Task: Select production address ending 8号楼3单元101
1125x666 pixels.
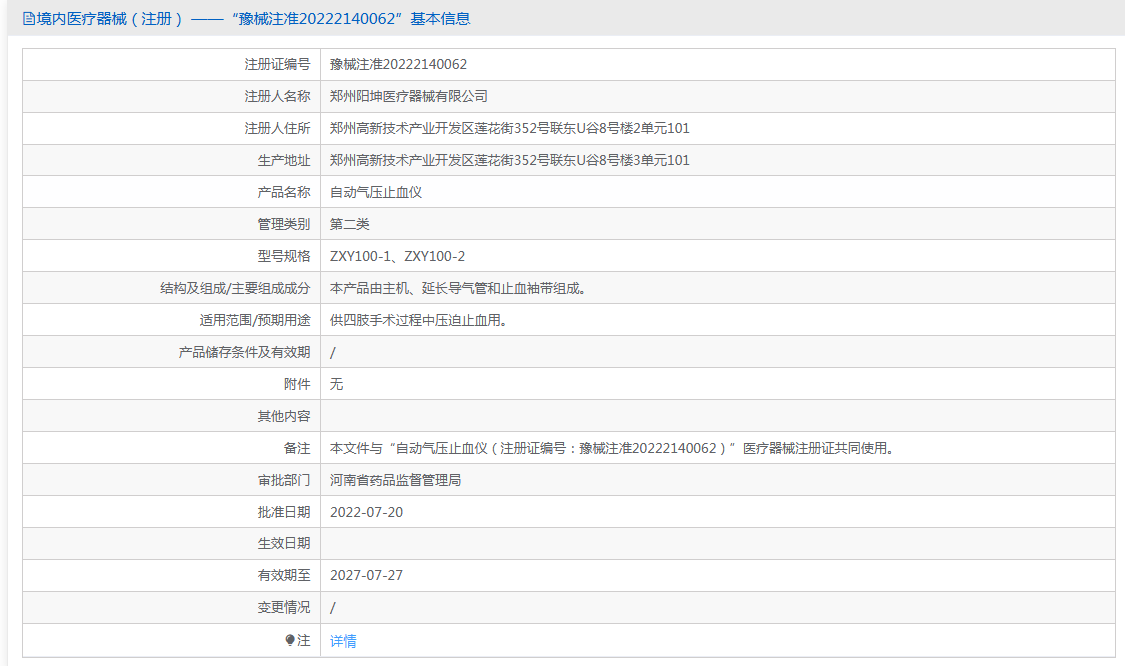Action: click(x=509, y=160)
